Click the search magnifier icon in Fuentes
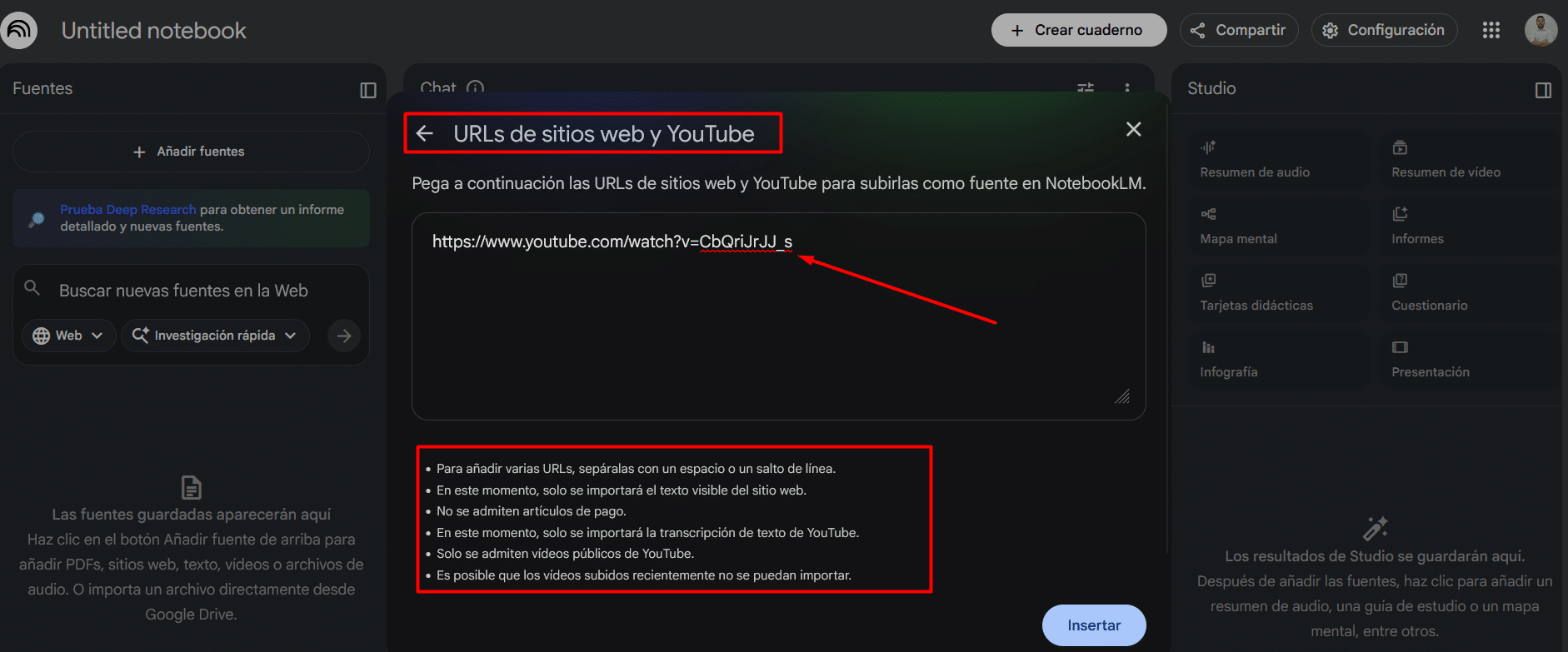The width and height of the screenshot is (1568, 652). click(x=32, y=288)
